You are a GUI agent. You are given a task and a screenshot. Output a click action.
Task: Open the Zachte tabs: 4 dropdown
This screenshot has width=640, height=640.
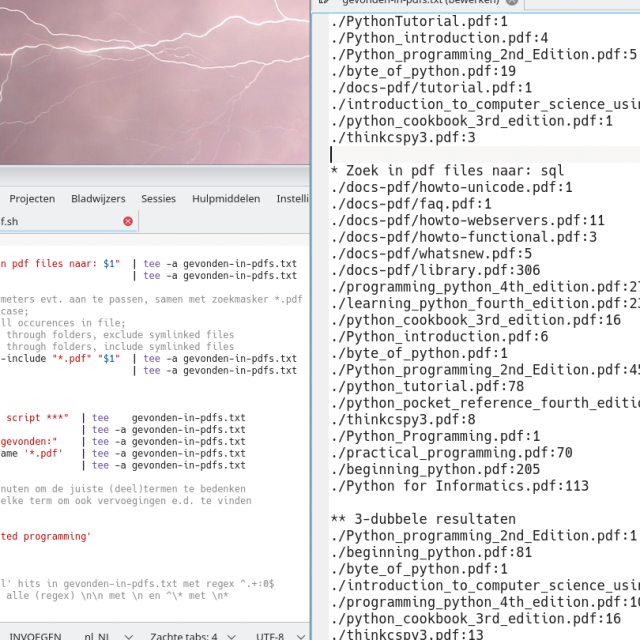[x=192, y=635]
